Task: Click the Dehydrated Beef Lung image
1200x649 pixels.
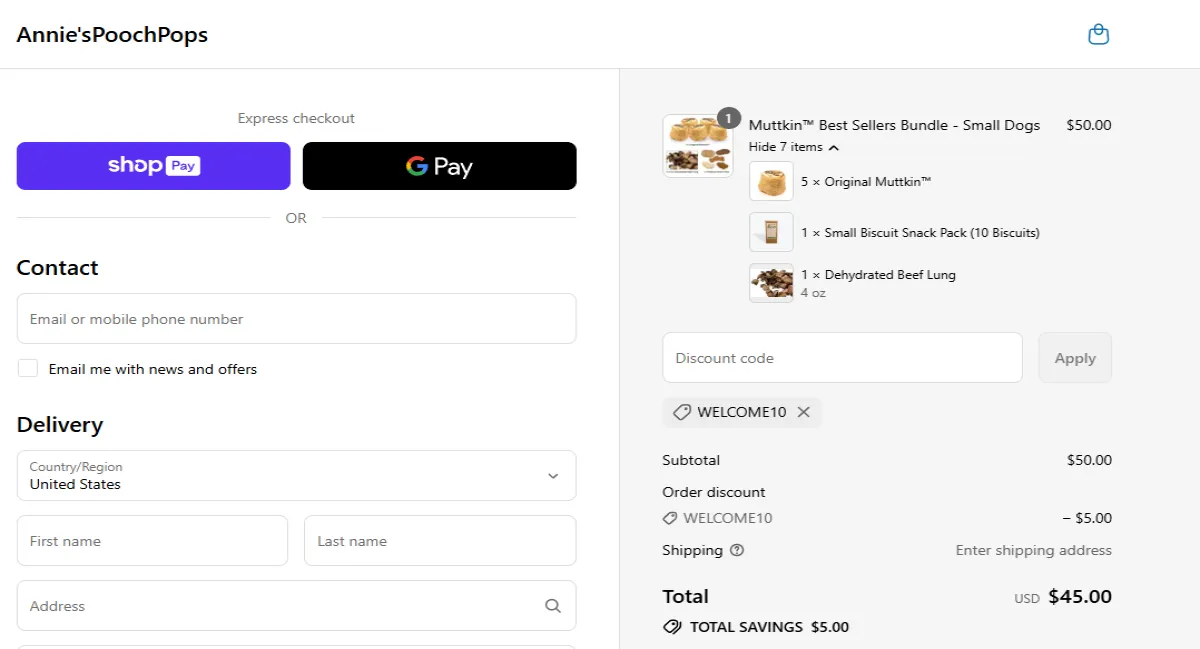Action: pos(771,282)
